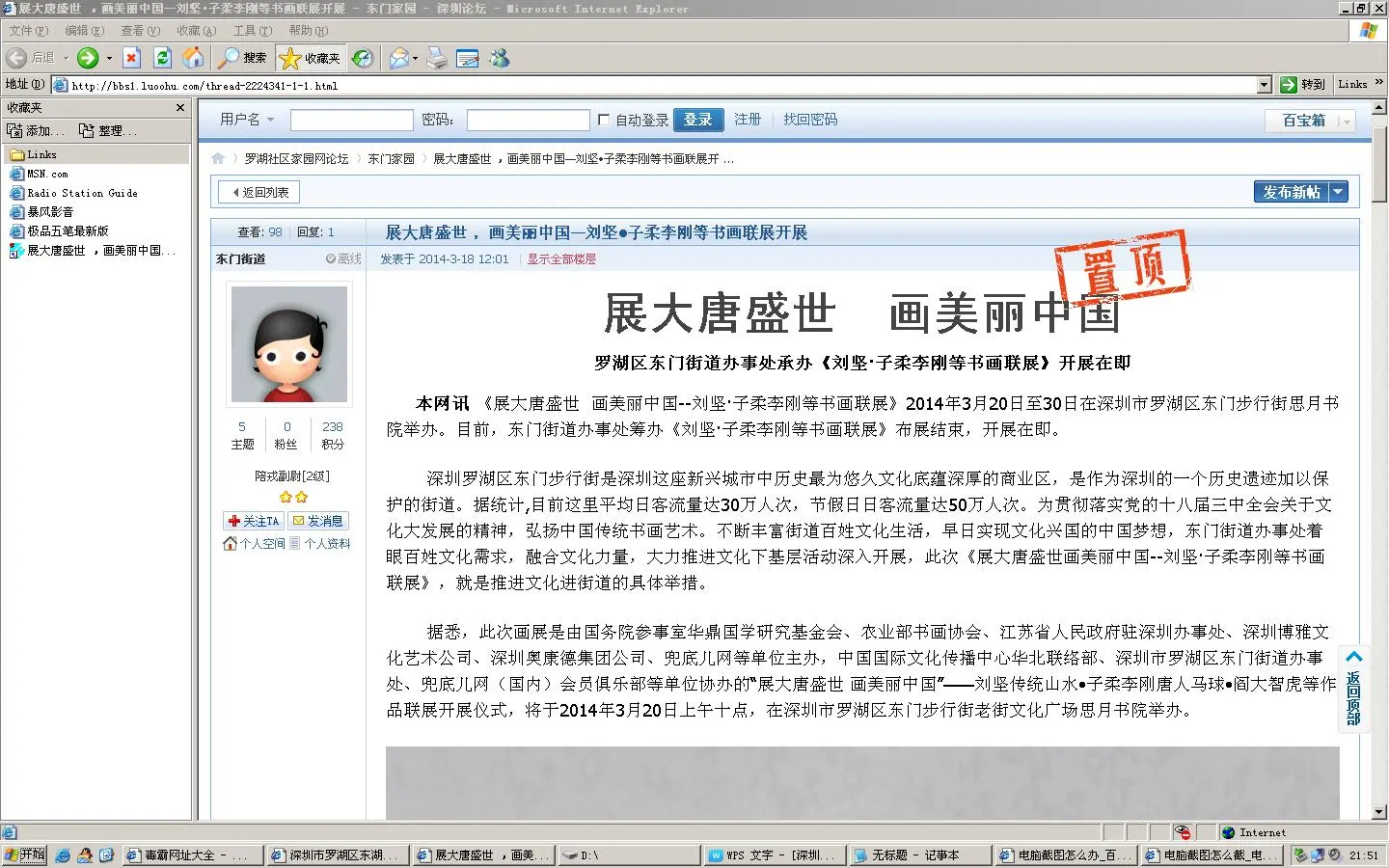Viewport: 1389px width, 868px height.
Task: Open the Mail options dropdown arrow
Action: click(415, 58)
